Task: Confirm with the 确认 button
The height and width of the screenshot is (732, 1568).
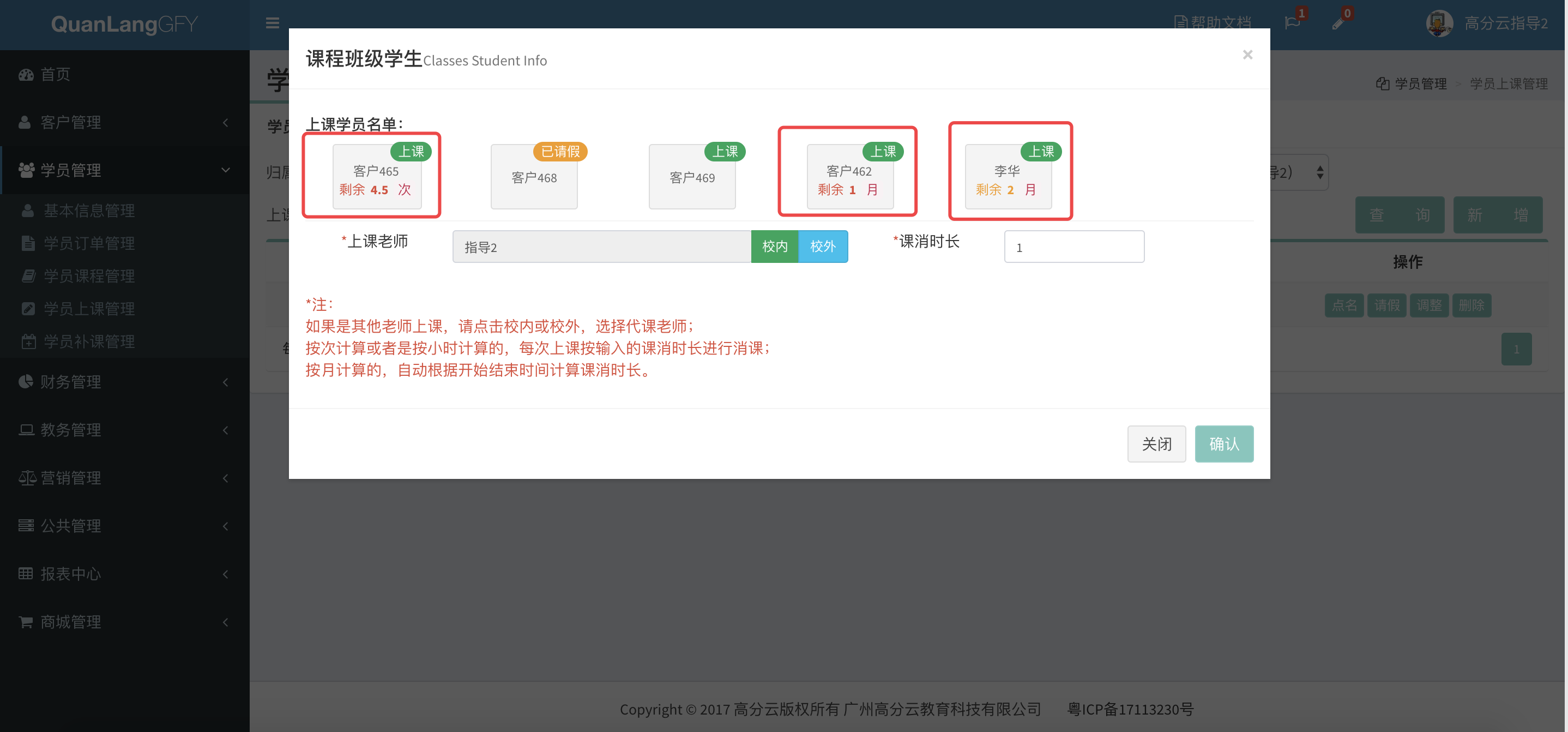Action: click(x=1223, y=443)
